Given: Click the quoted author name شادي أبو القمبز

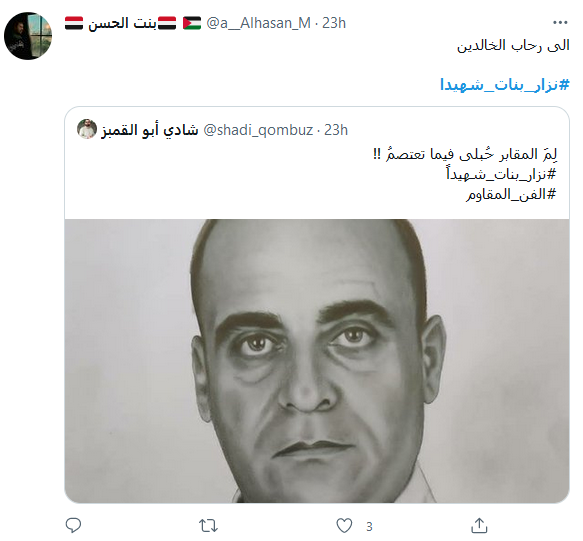Looking at the screenshot, I should [x=149, y=130].
